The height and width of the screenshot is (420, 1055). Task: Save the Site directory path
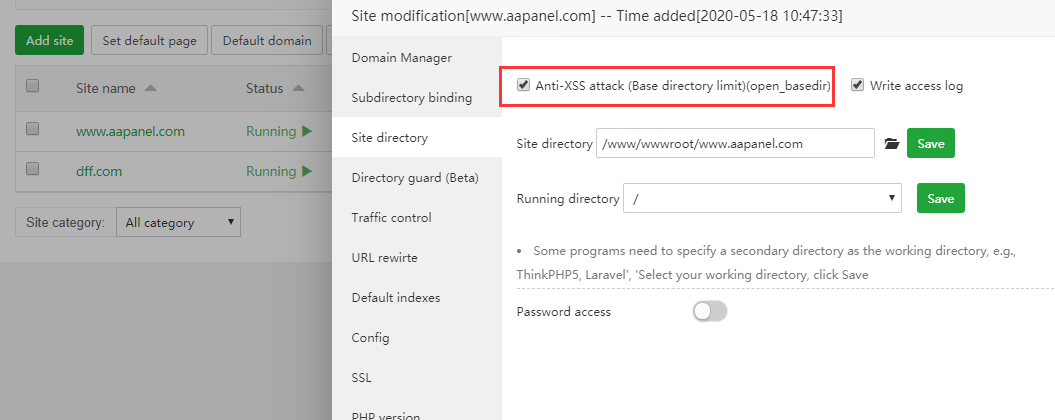pos(930,143)
